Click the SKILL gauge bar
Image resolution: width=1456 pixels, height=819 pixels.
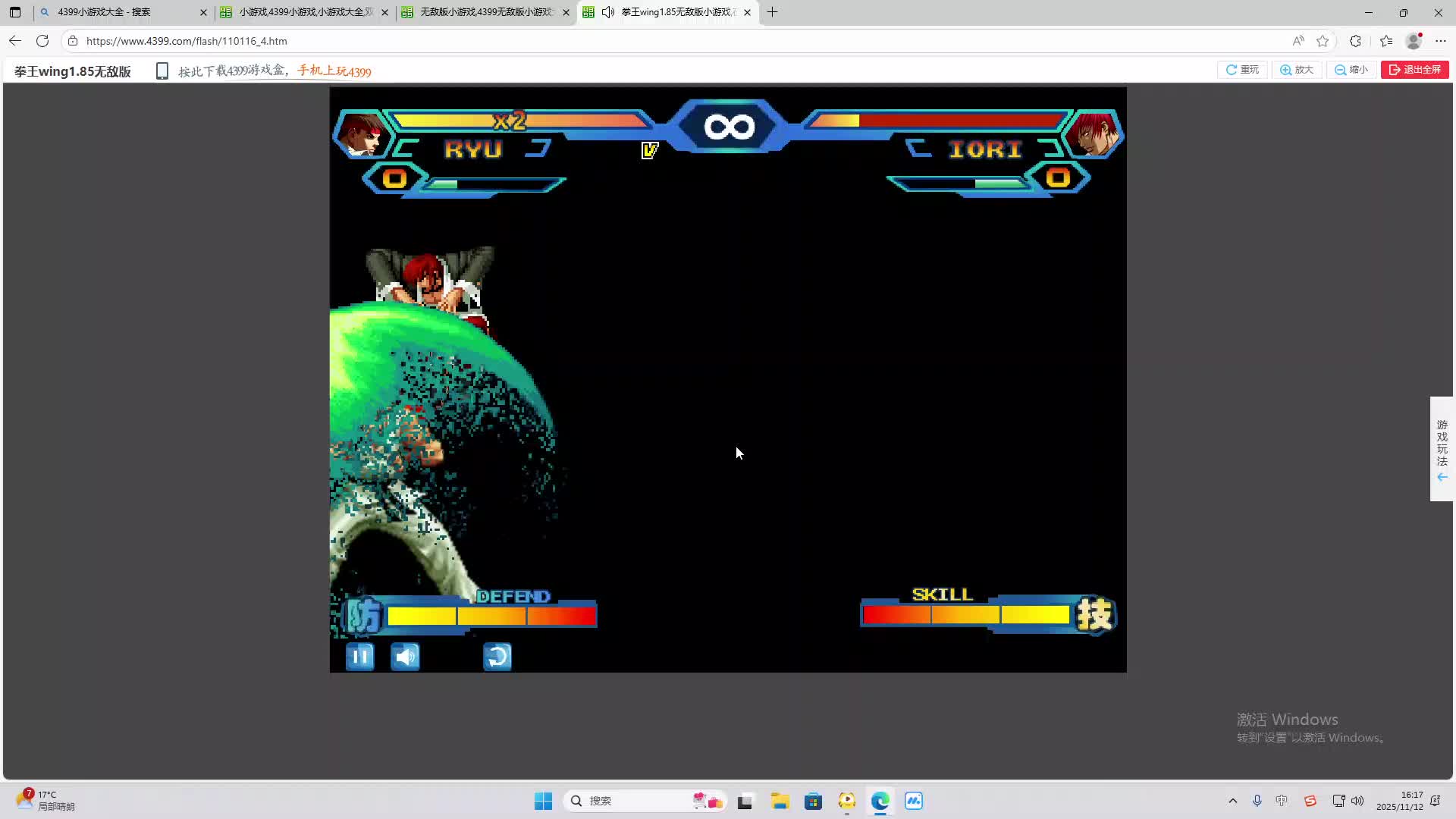pos(967,614)
